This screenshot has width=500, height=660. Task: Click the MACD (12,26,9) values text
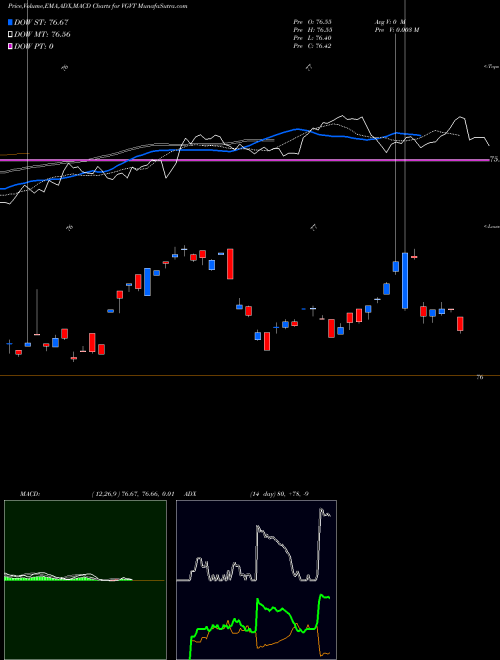point(133,494)
